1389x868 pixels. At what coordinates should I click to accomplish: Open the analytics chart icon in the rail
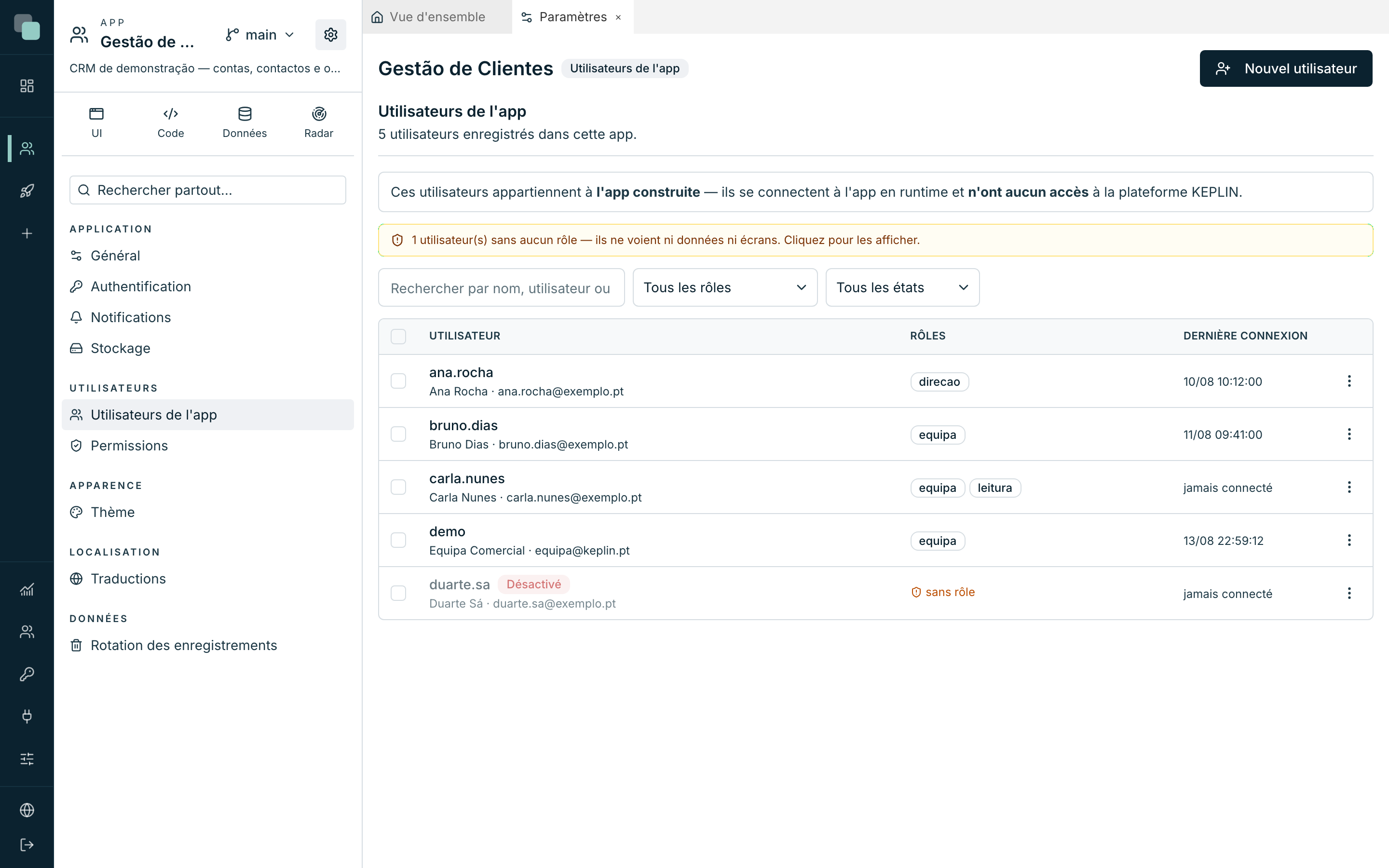tap(27, 590)
